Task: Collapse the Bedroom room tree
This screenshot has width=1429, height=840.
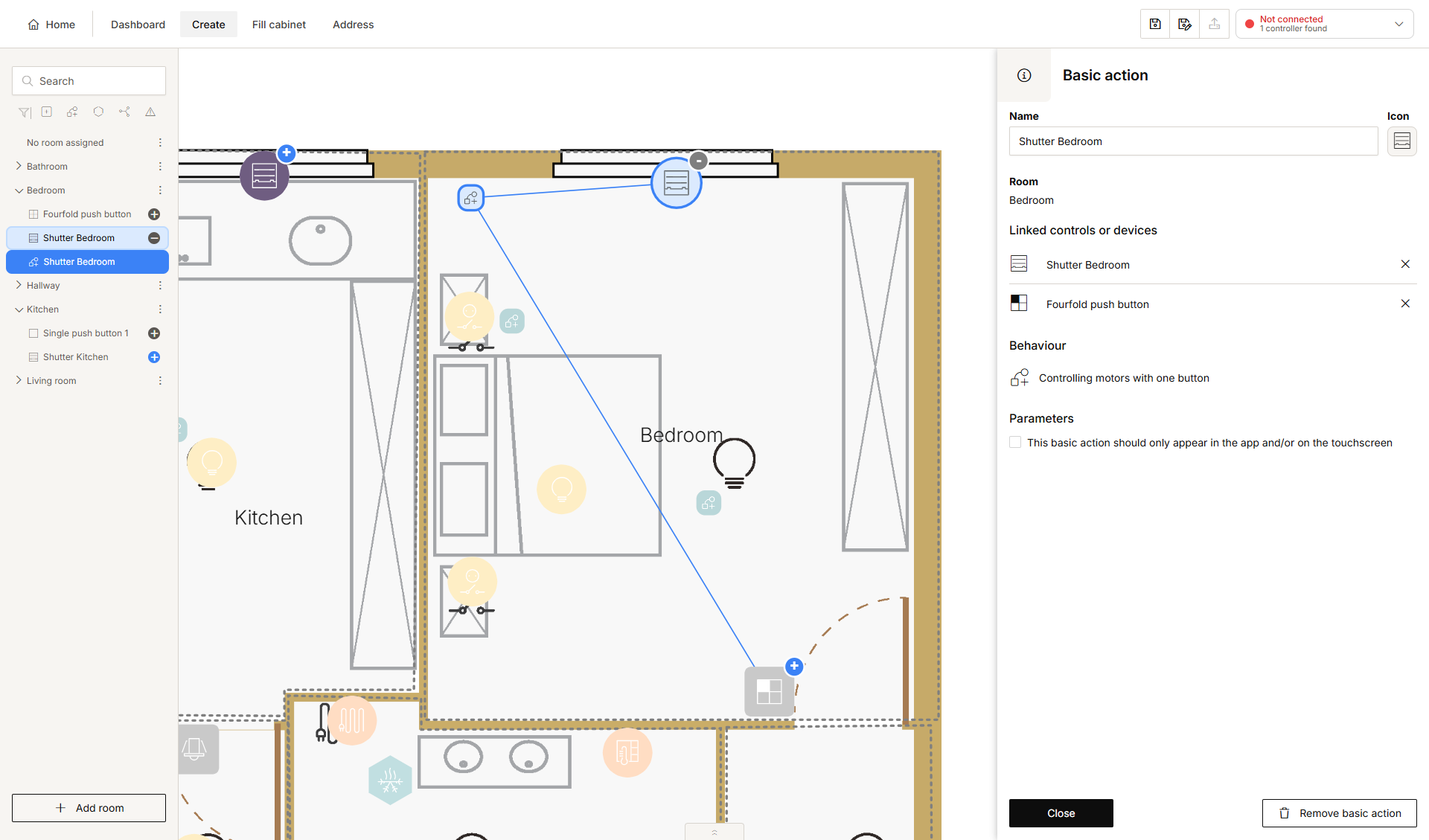Action: point(19,190)
